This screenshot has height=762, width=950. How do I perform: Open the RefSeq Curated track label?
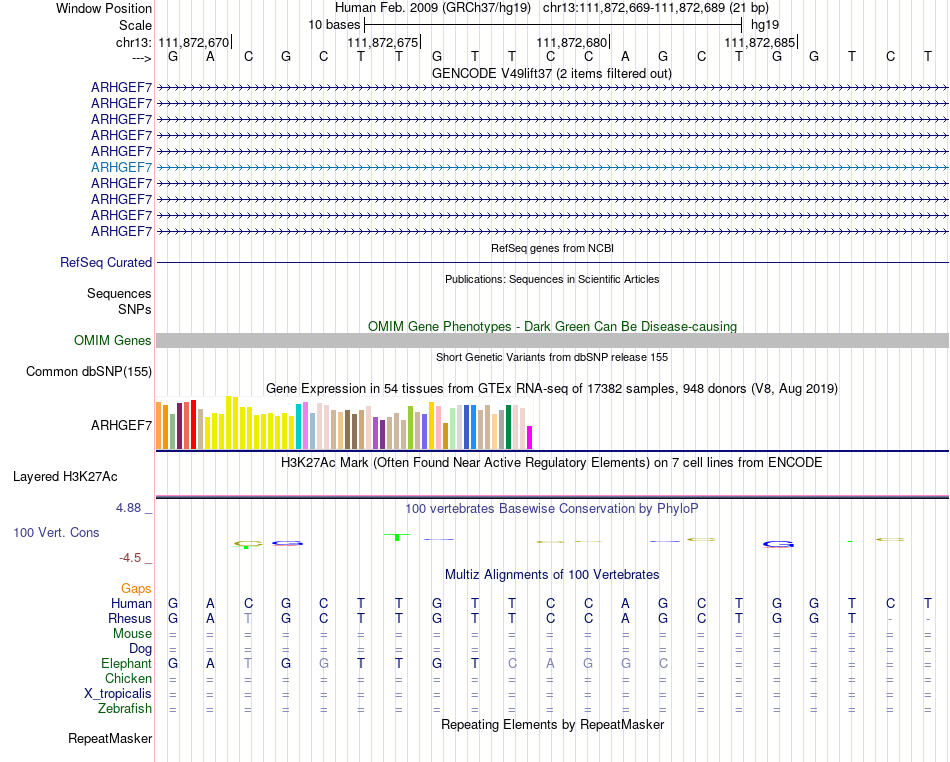coord(106,262)
